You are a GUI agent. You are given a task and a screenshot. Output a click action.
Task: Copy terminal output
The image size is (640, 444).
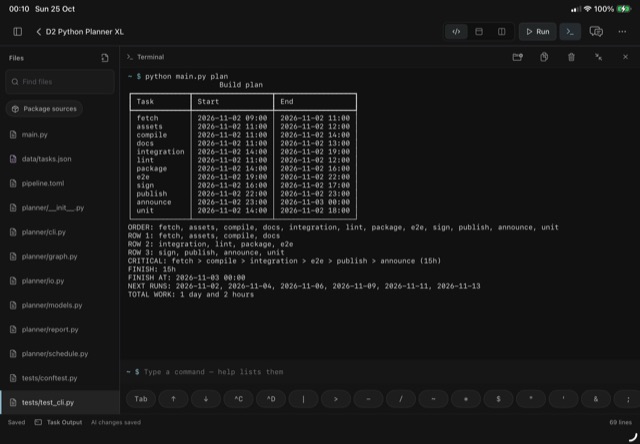[544, 57]
